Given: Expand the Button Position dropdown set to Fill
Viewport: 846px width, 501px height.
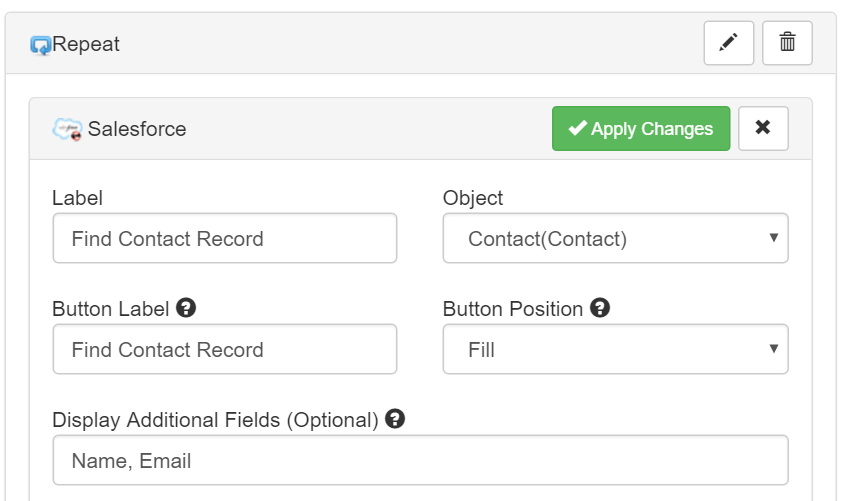Looking at the screenshot, I should pos(616,349).
